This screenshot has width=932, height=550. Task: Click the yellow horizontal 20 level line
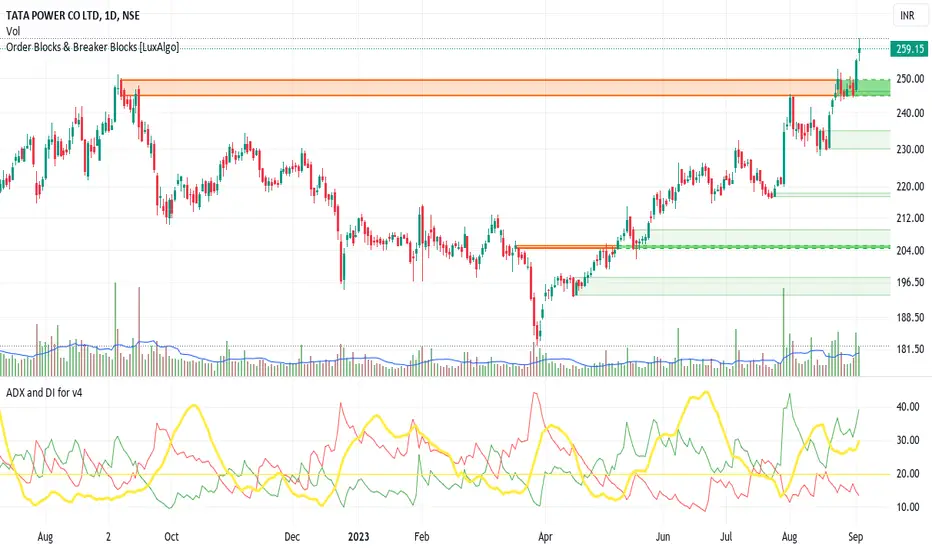[x=446, y=474]
